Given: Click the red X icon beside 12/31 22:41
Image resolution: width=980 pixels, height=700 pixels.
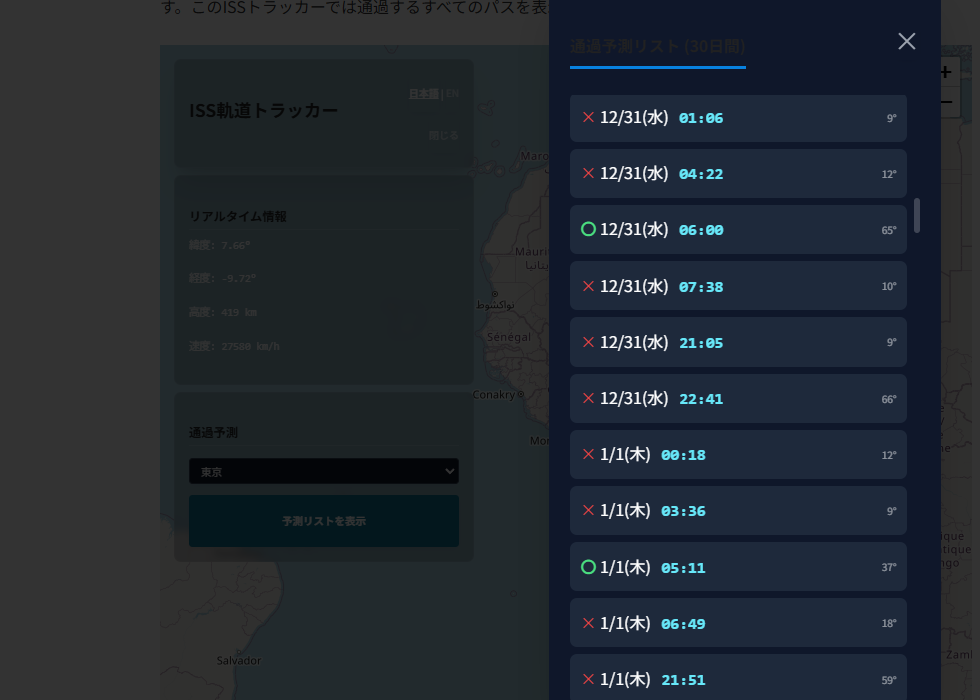Looking at the screenshot, I should coord(588,399).
